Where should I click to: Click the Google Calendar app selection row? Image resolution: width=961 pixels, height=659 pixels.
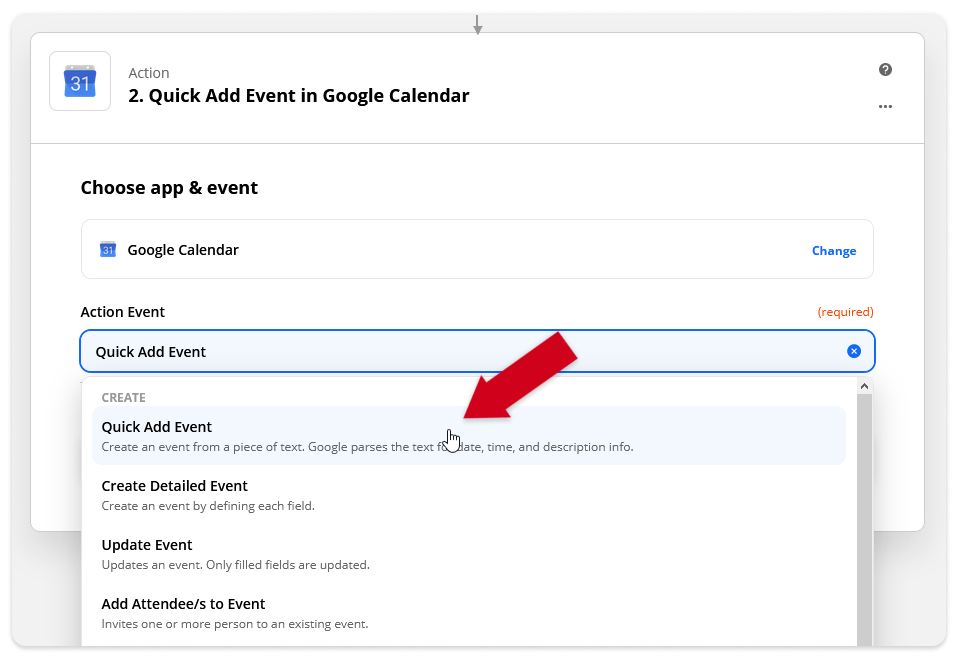click(x=477, y=250)
